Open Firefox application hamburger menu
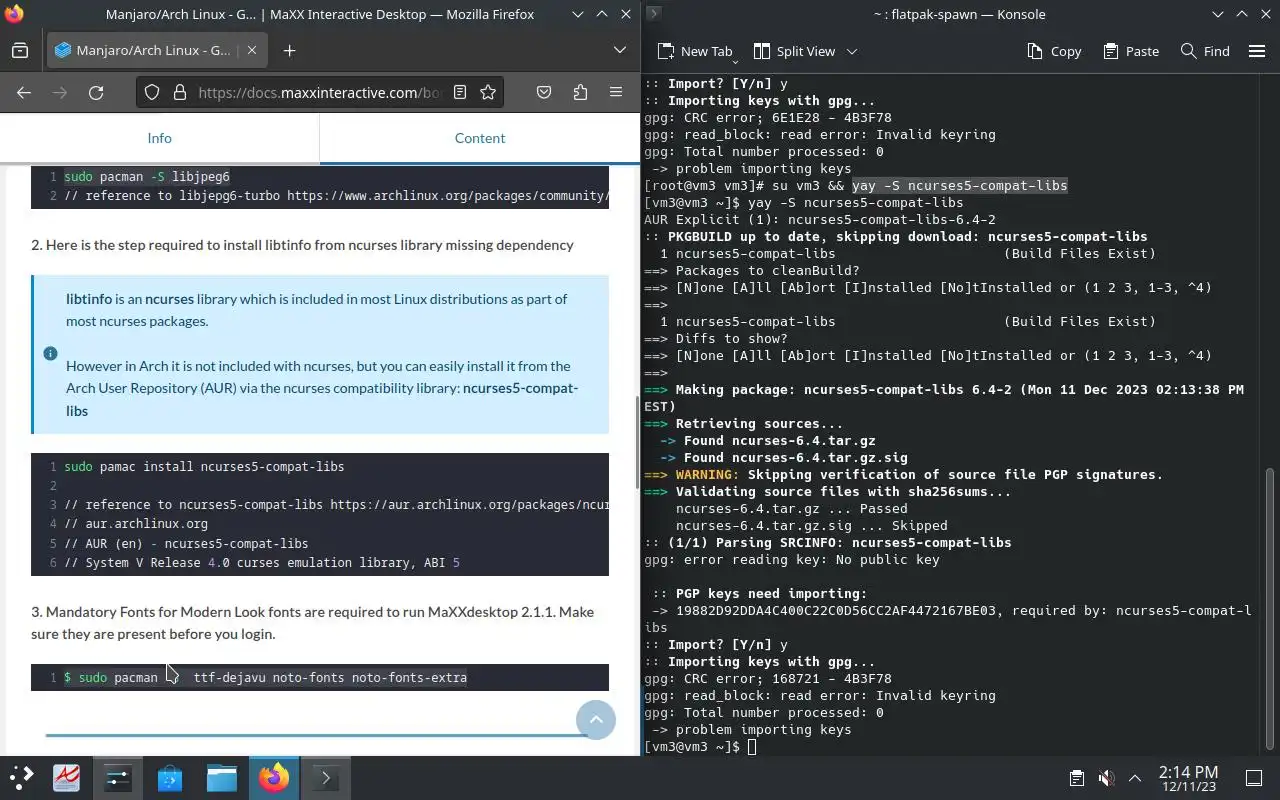This screenshot has height=800, width=1280. pyautogui.click(x=616, y=92)
